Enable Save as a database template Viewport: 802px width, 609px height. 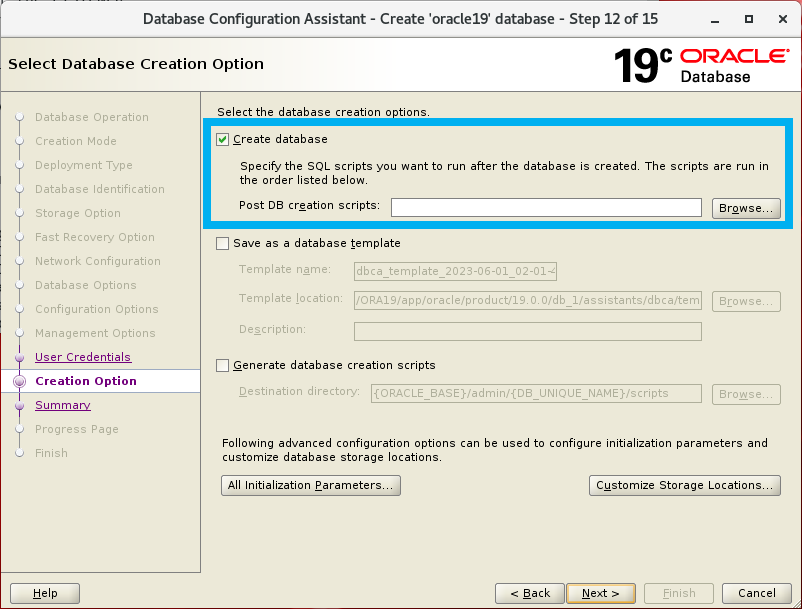click(x=222, y=243)
